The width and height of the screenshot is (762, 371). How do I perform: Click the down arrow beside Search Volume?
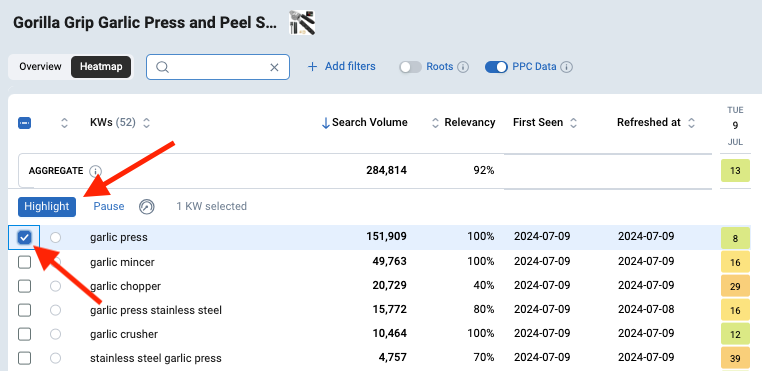pos(326,123)
